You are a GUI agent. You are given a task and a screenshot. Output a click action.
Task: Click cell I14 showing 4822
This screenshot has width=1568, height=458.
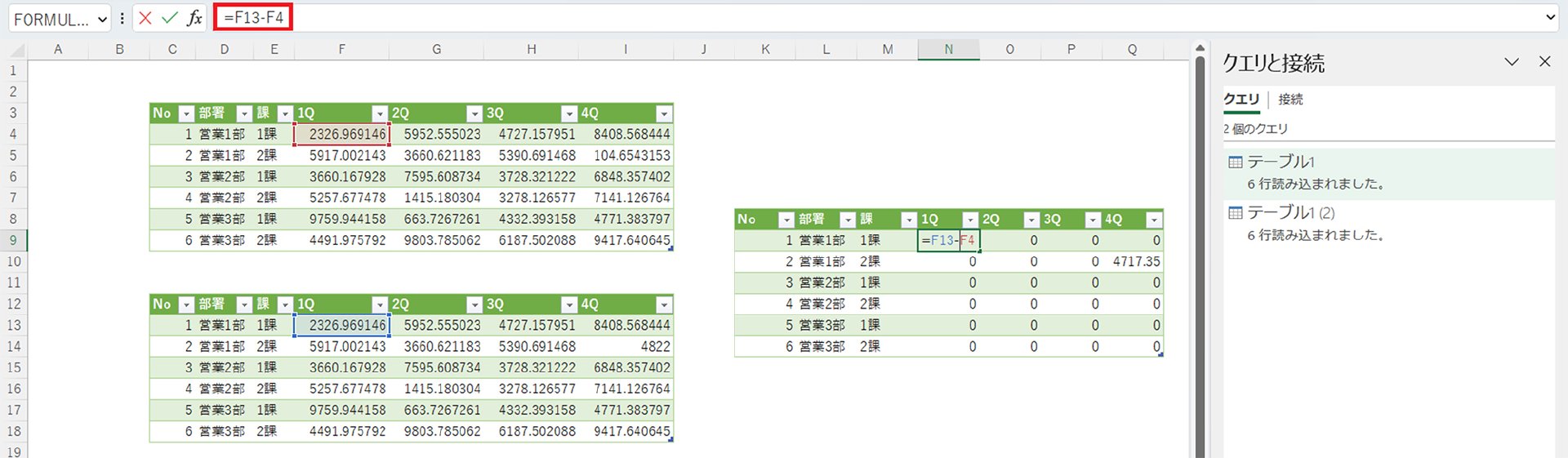pos(626,346)
